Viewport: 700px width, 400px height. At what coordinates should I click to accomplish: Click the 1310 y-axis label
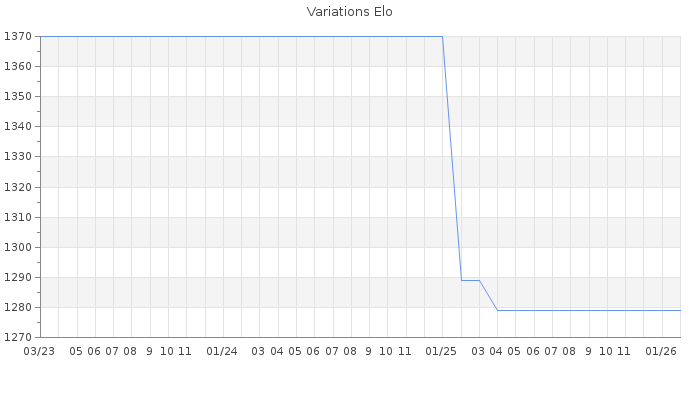18,217
